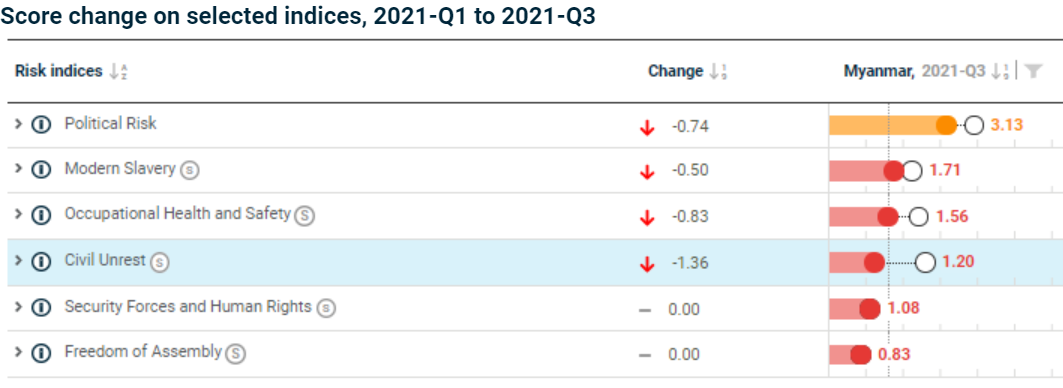Click the 1.20 score value for Civil Unrest
This screenshot has width=1063, height=388.
tap(957, 262)
